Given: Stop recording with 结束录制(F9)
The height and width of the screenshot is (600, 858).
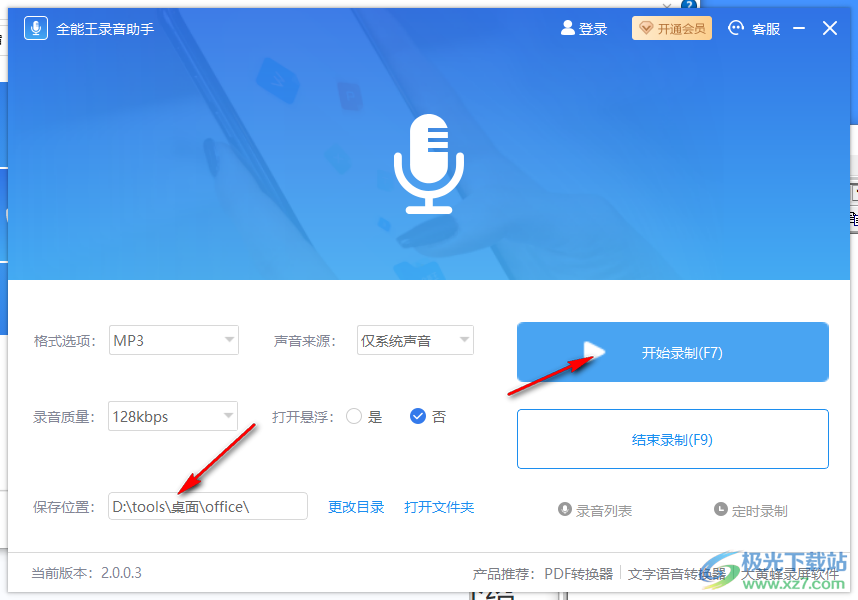Looking at the screenshot, I should coord(672,439).
